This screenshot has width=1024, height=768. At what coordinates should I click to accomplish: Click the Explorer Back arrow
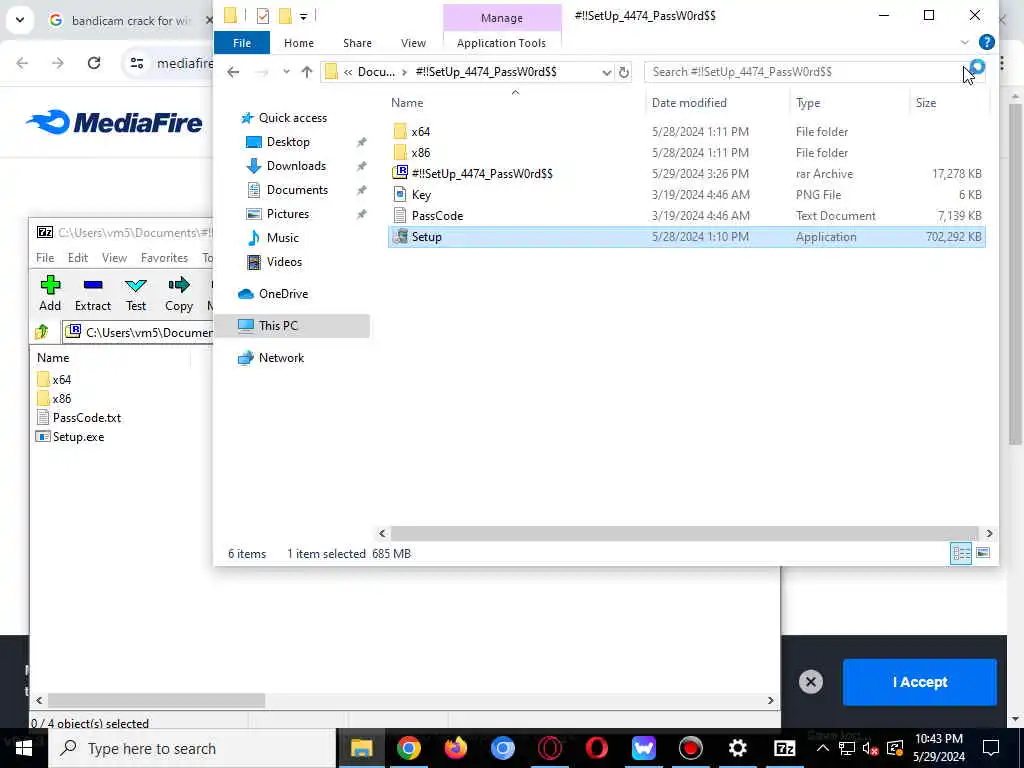tap(233, 72)
